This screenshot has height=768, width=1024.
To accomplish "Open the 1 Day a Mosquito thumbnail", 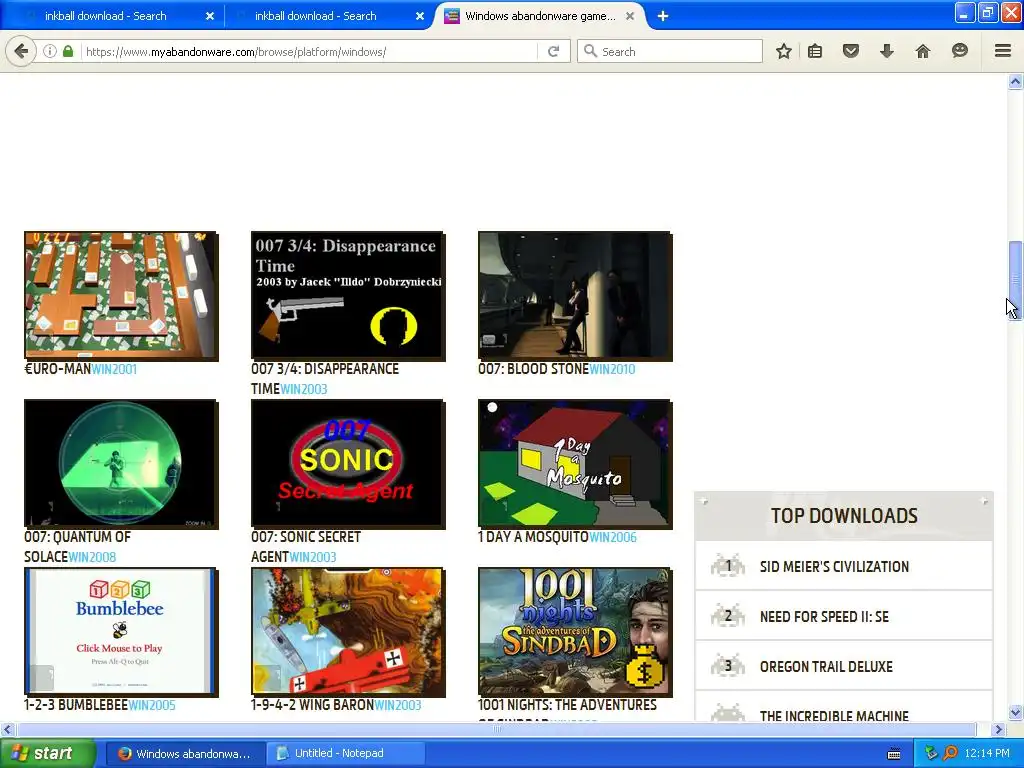I will [x=575, y=464].
